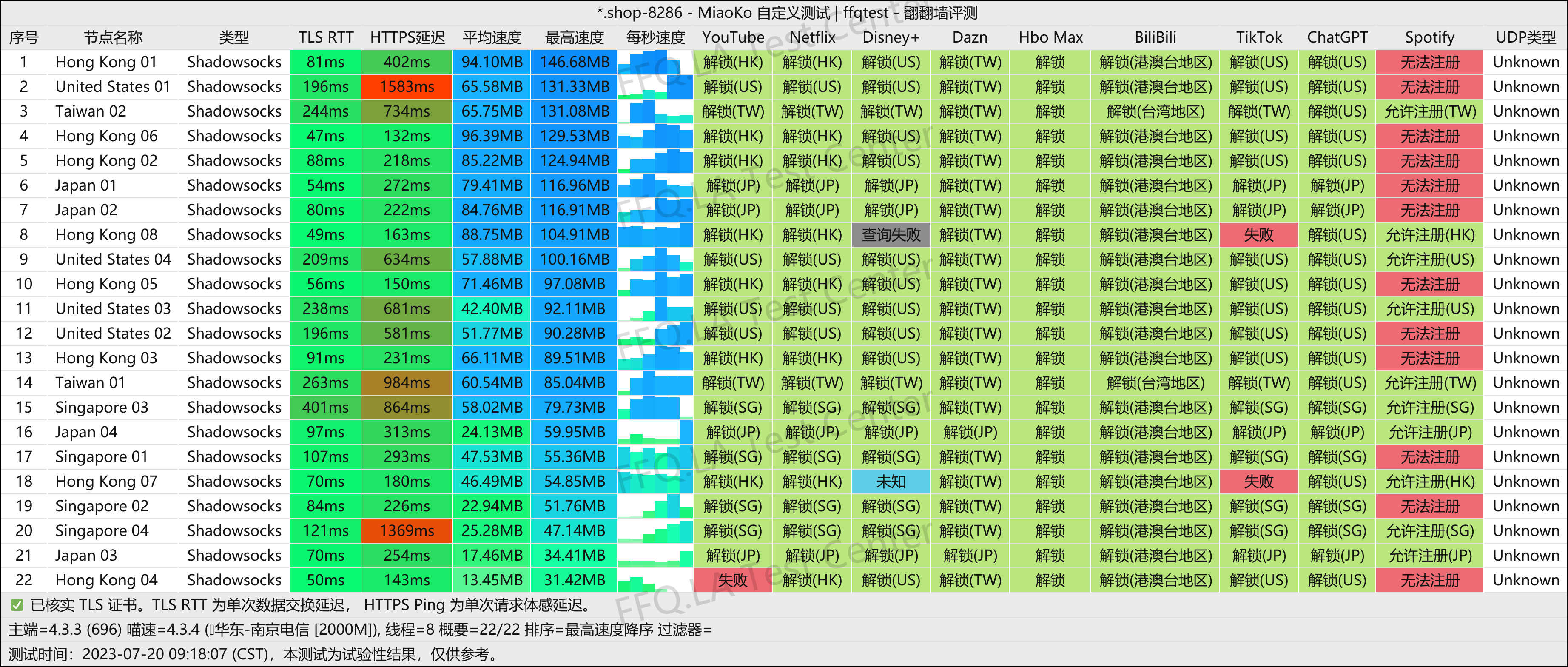Click the Spotify column header
This screenshot has width=1568, height=667.
(x=1429, y=37)
